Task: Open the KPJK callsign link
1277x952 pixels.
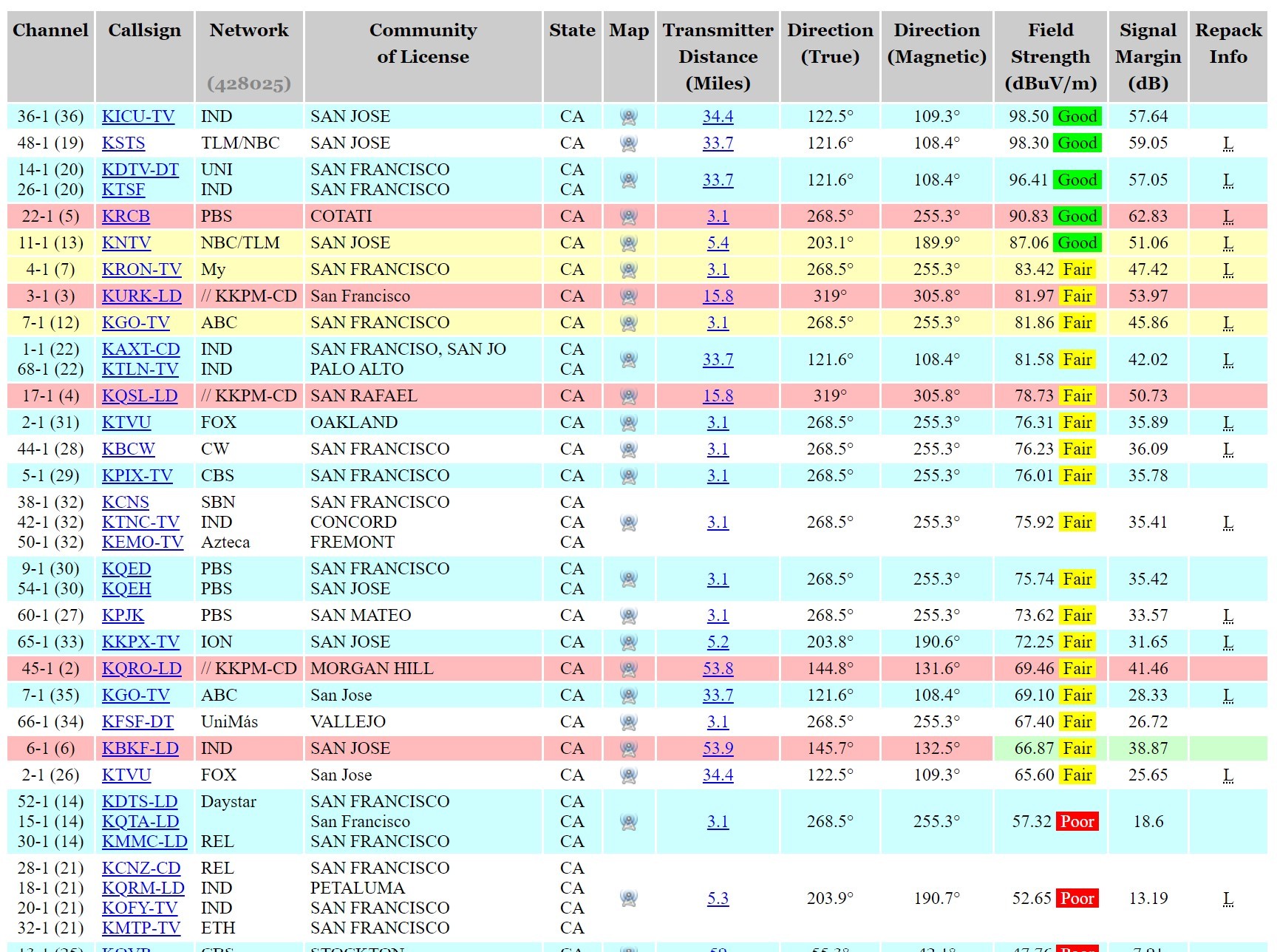Action: (x=123, y=616)
